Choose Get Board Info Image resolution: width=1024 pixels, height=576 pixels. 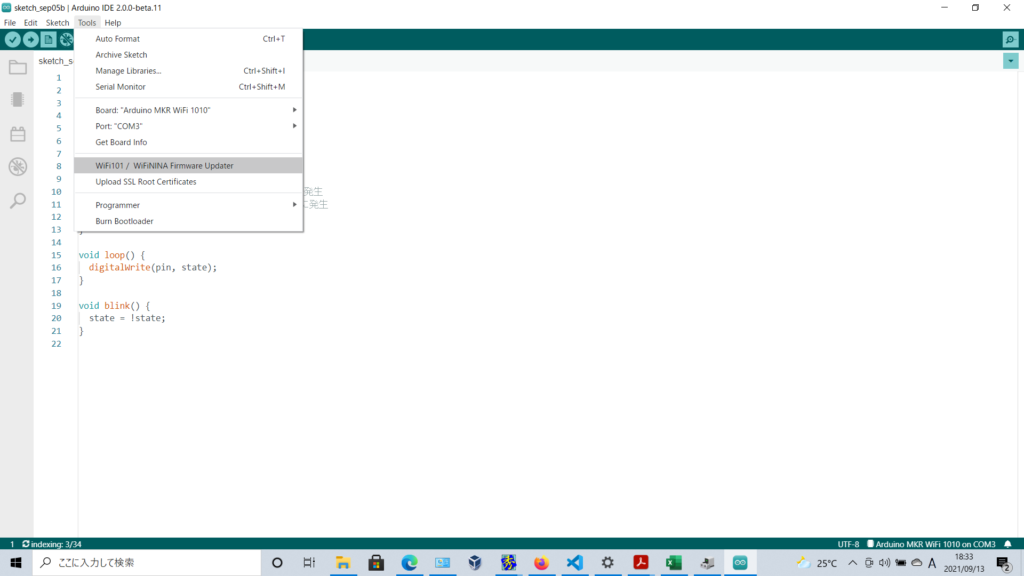click(x=188, y=142)
